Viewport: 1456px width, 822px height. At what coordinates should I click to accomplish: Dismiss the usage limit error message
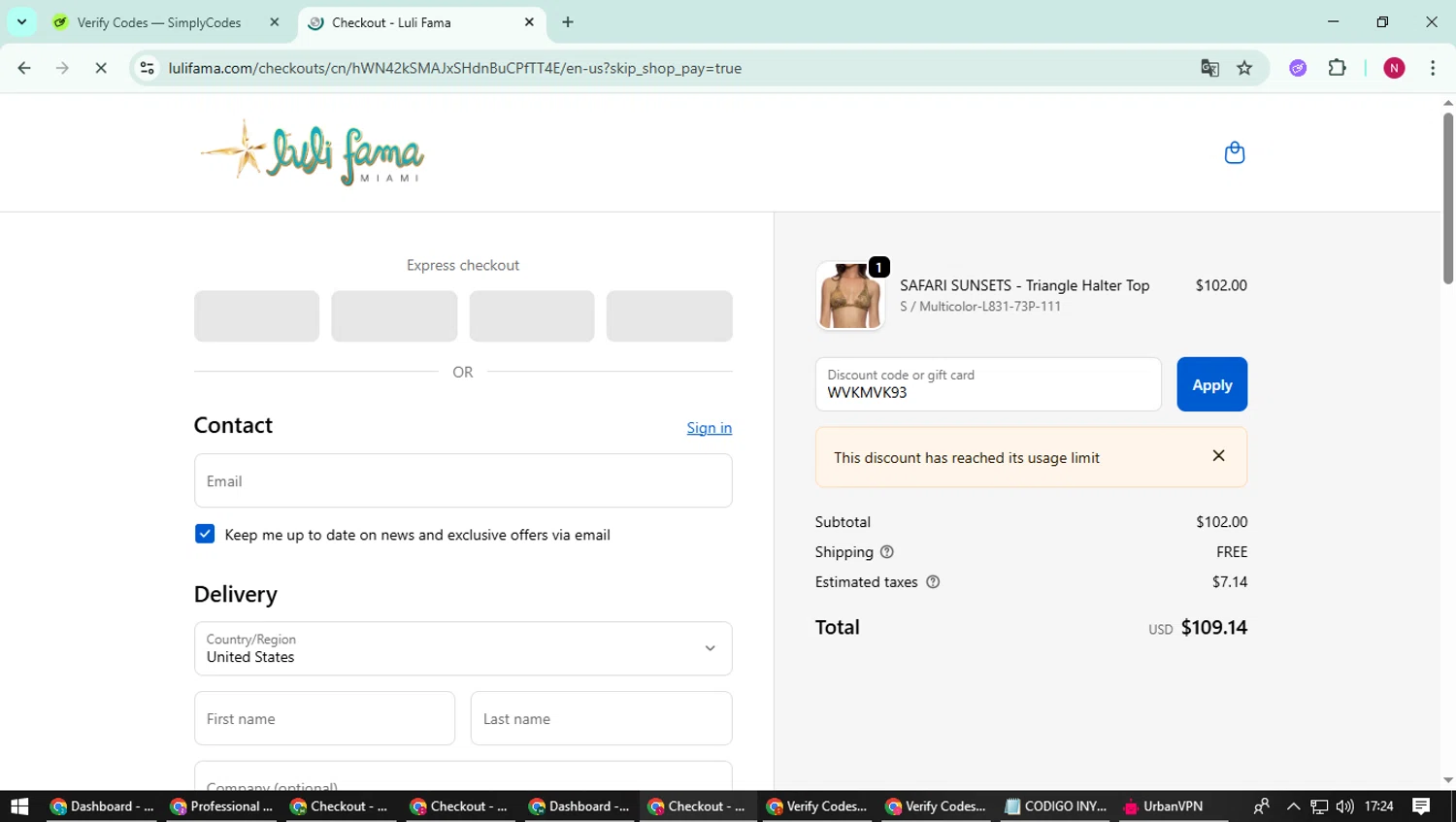click(x=1218, y=456)
